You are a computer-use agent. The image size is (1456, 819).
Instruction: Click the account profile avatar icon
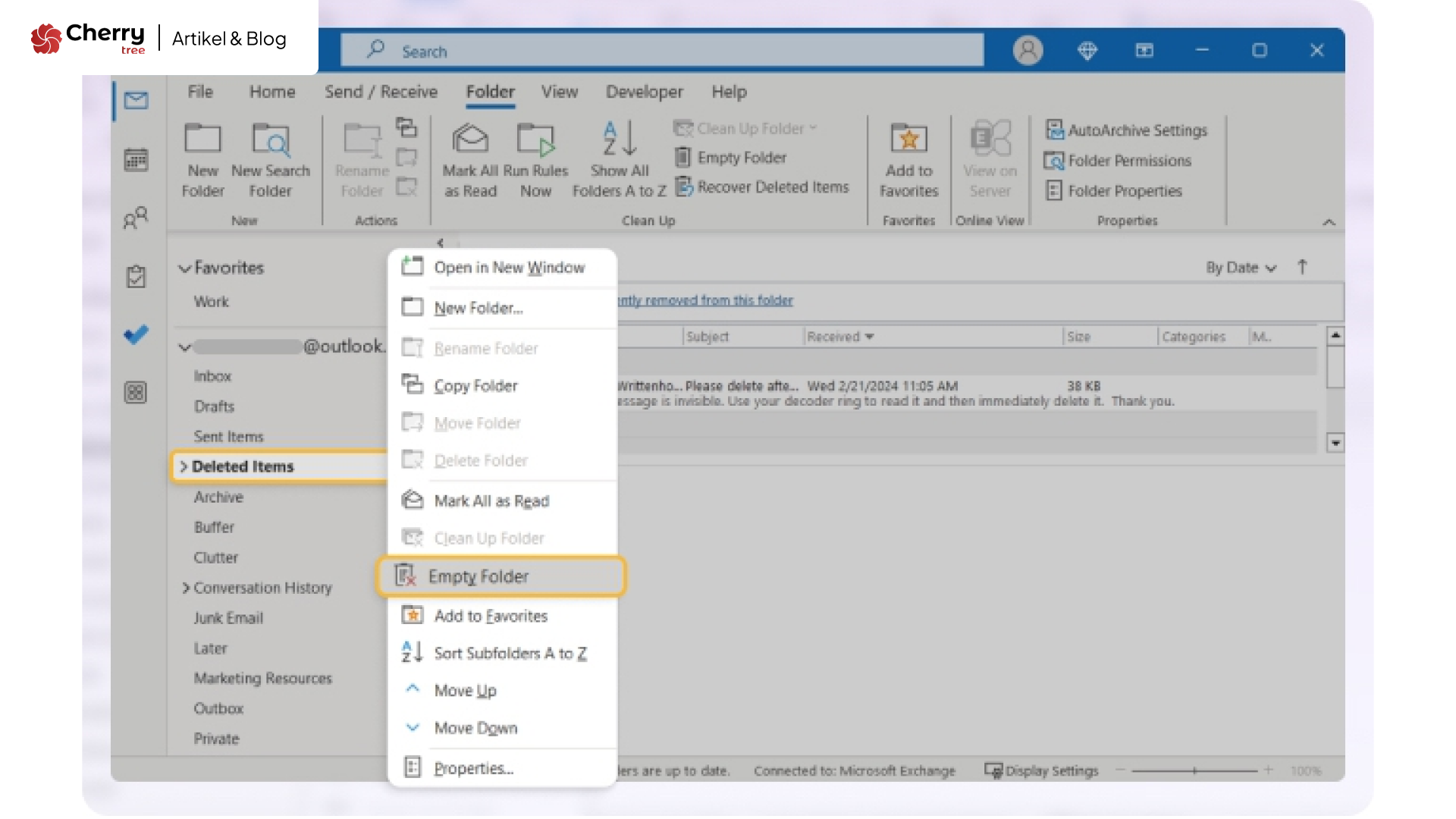click(x=1028, y=51)
